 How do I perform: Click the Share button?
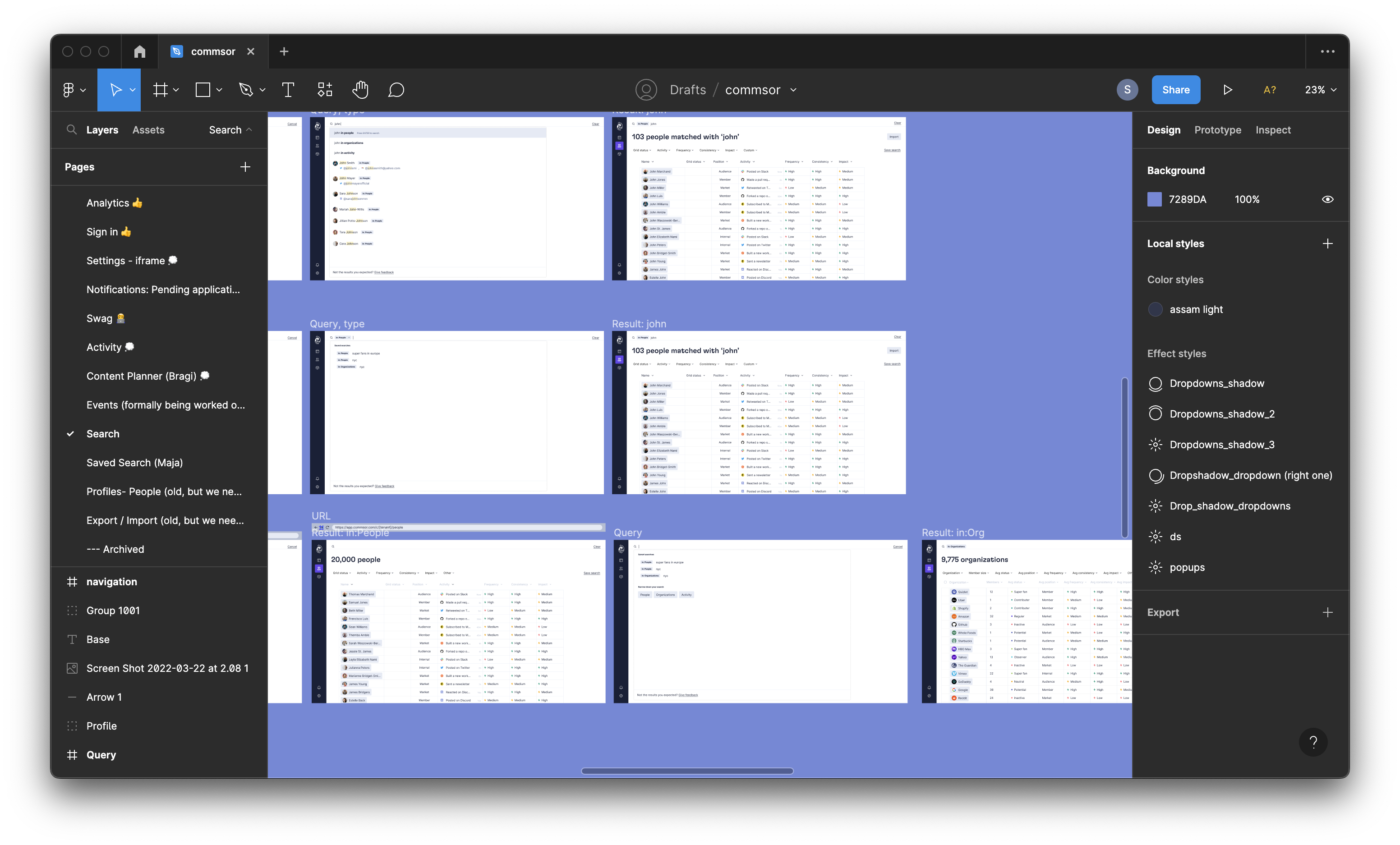[x=1175, y=90]
